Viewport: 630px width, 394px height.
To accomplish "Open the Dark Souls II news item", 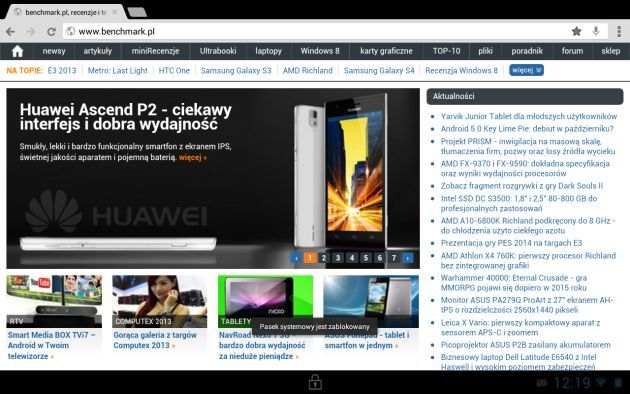I will (x=522, y=186).
